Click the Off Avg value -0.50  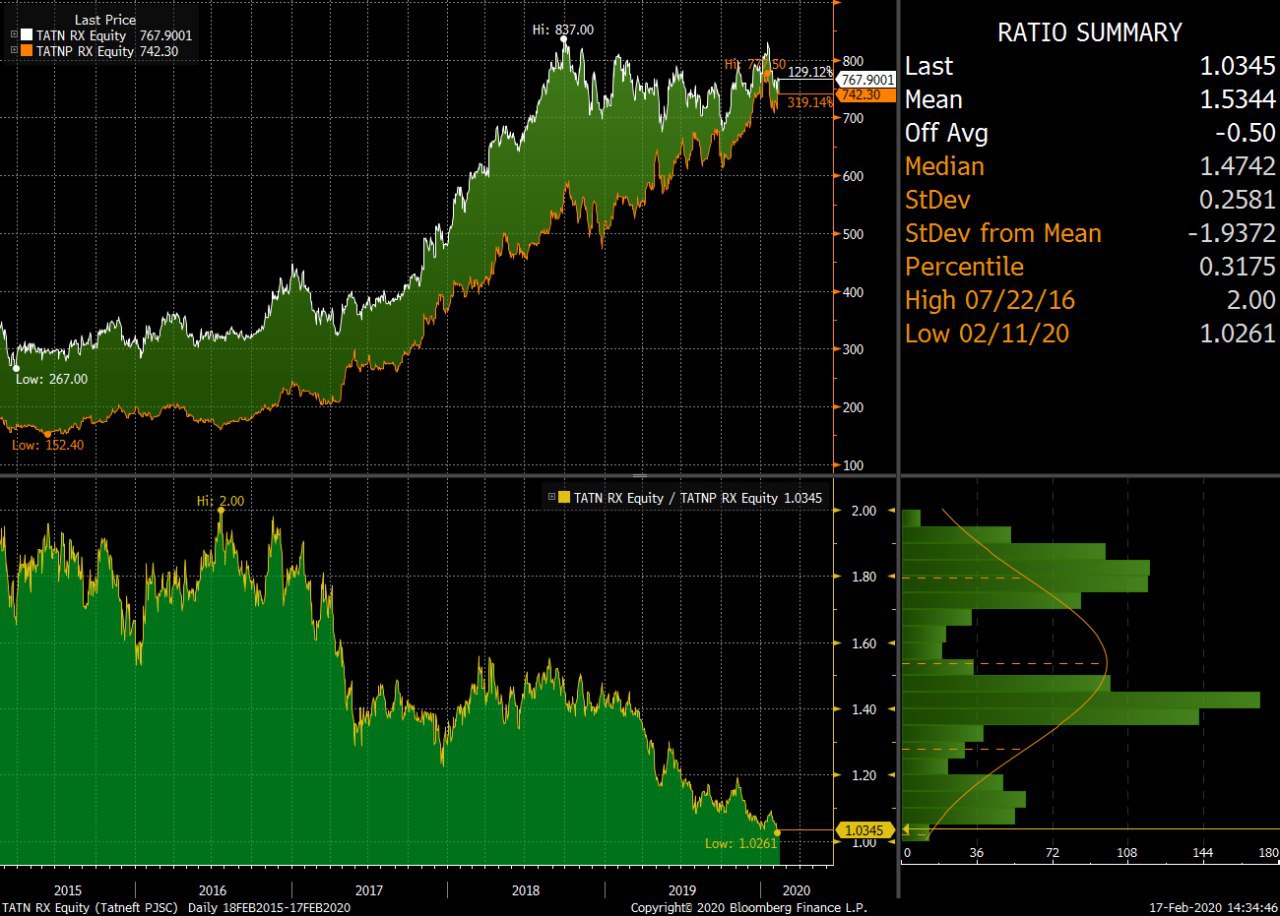pos(1246,133)
